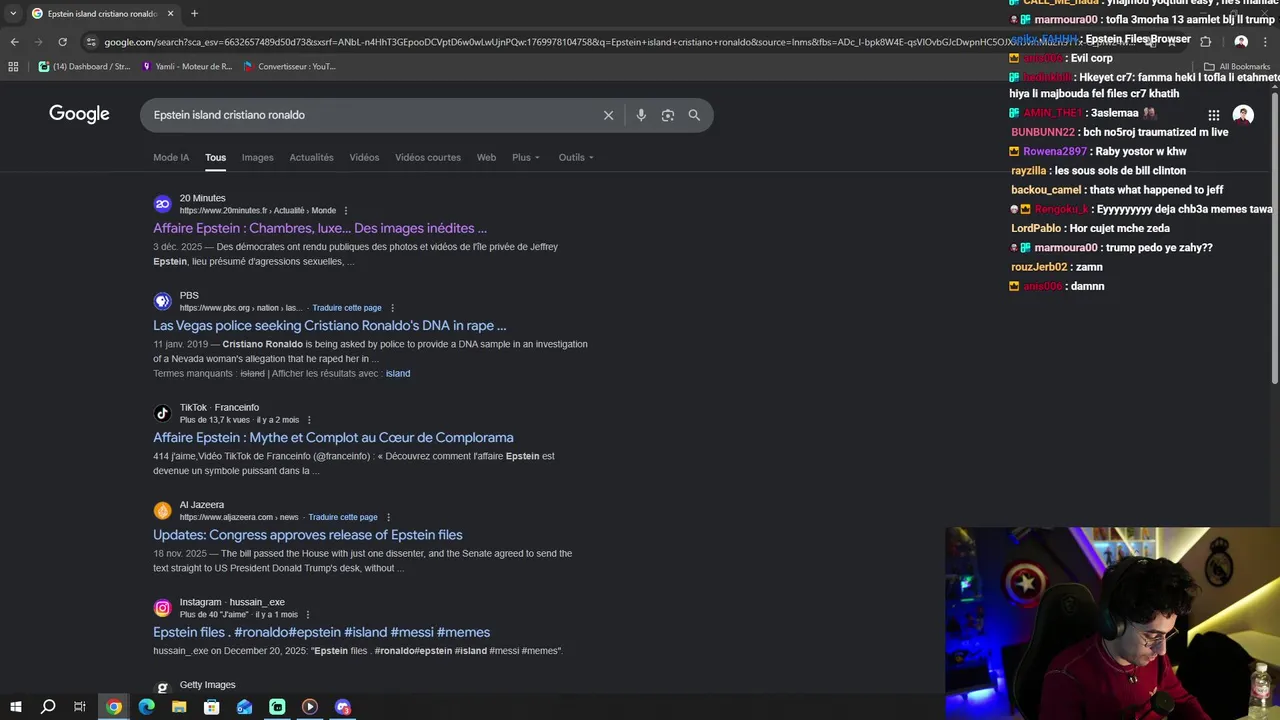Open Outlook from the taskbar
This screenshot has height=720, width=1280.
245,707
